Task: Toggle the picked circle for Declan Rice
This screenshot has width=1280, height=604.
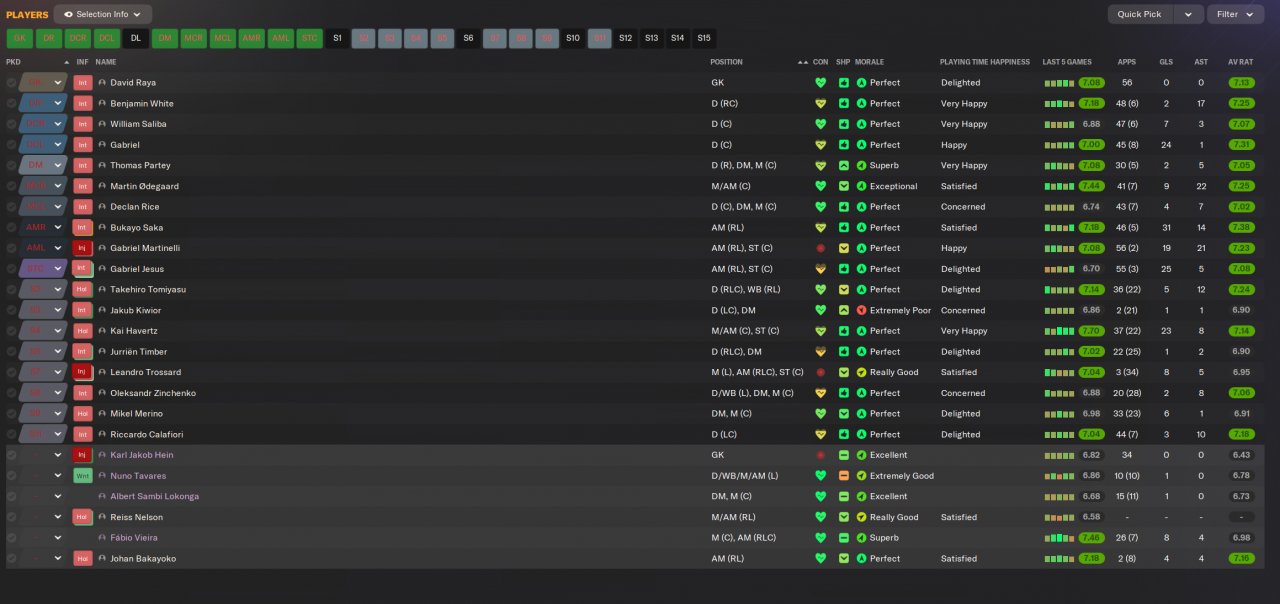Action: [11, 207]
